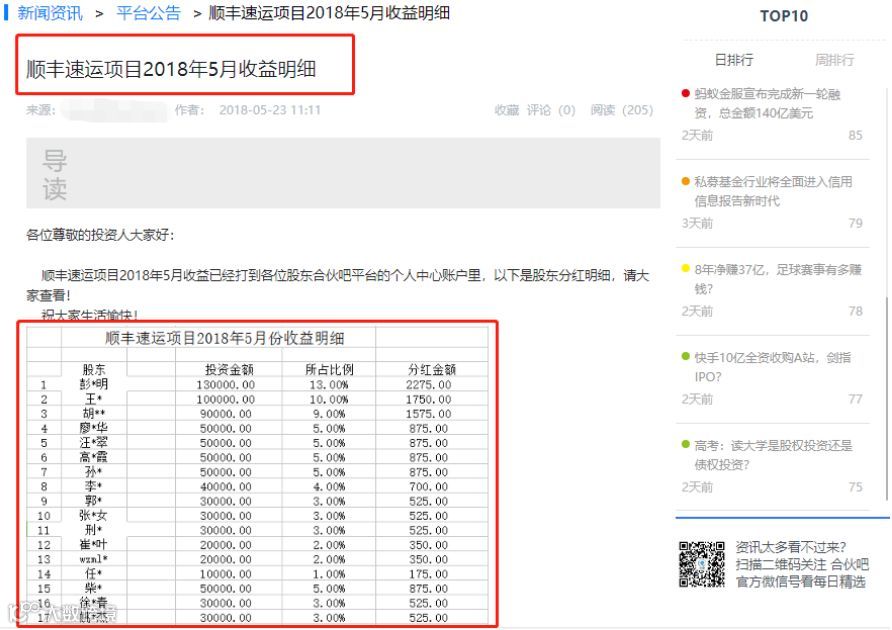Click the 资讯太多看不过来 text

click(791, 547)
